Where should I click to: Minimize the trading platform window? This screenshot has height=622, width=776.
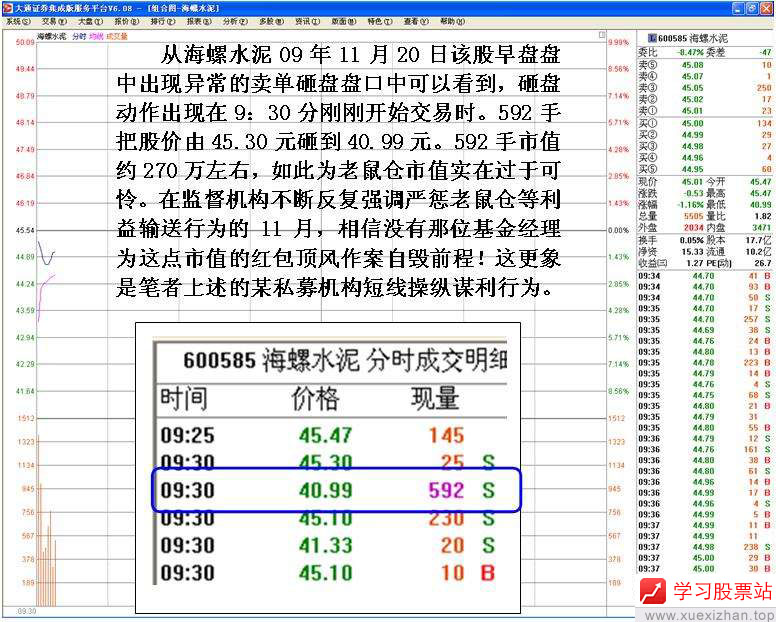(738, 7)
